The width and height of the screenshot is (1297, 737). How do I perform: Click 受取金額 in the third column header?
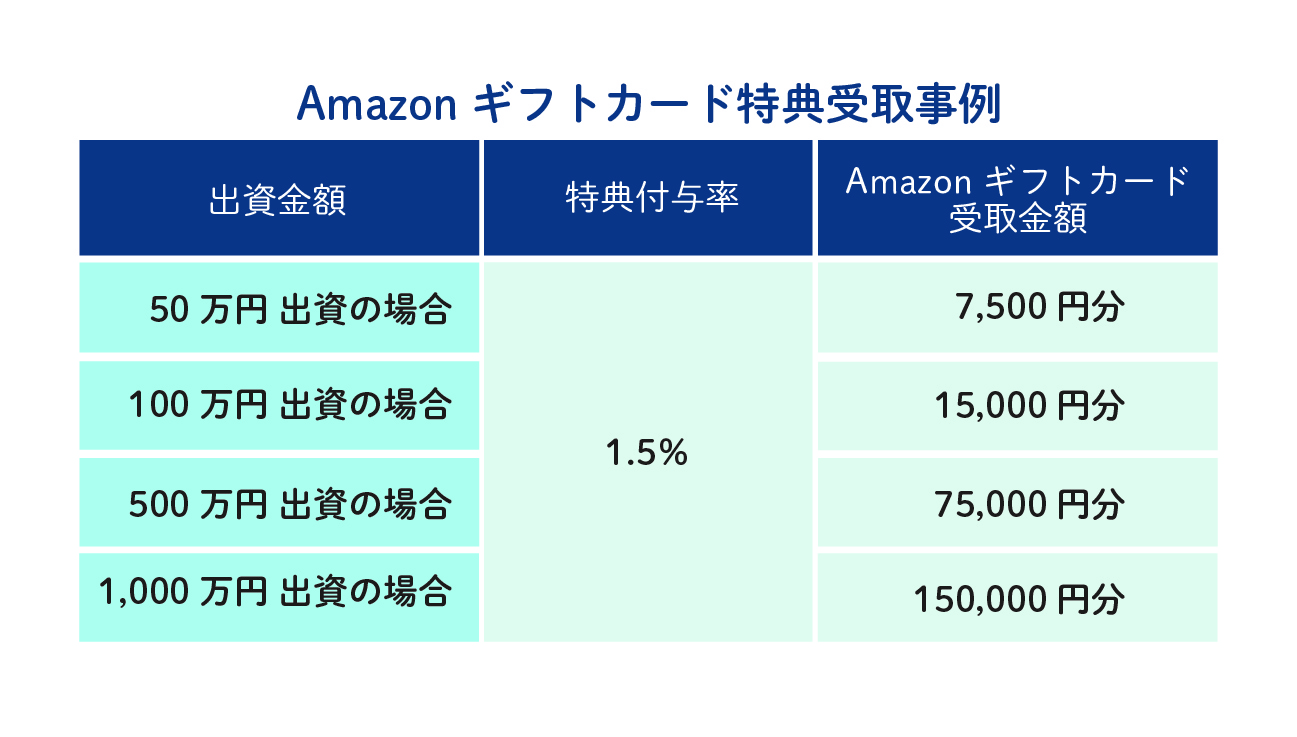click(1017, 219)
